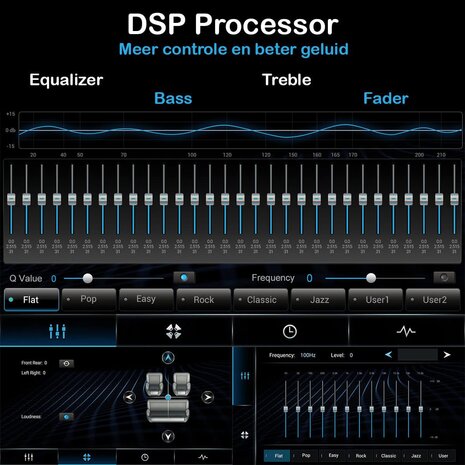Choose the Rock preset
465x465 pixels.
tap(203, 300)
